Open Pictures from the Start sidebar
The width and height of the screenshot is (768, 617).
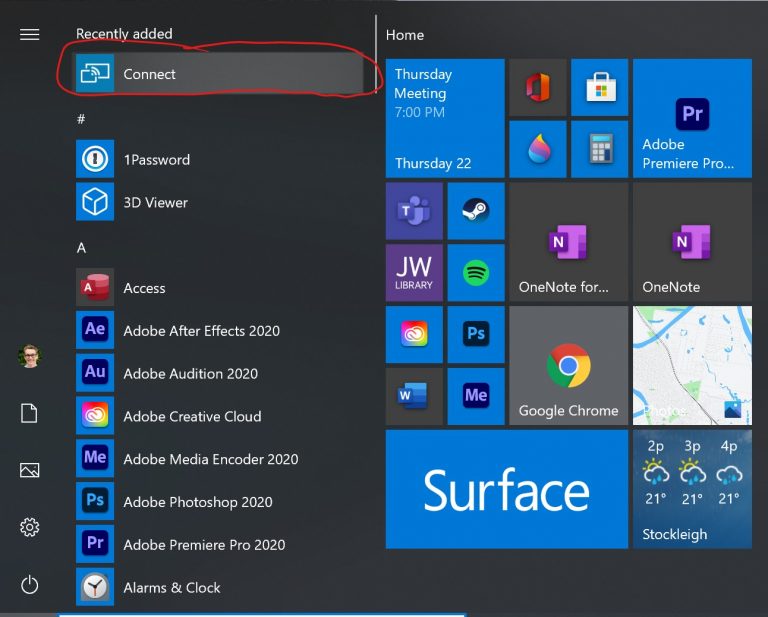(x=29, y=470)
